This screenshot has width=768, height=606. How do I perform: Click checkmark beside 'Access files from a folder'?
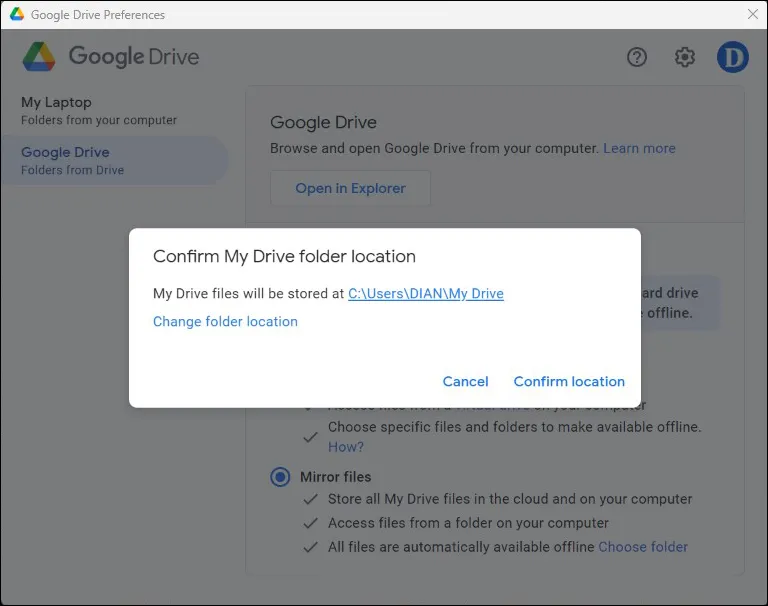pos(311,523)
